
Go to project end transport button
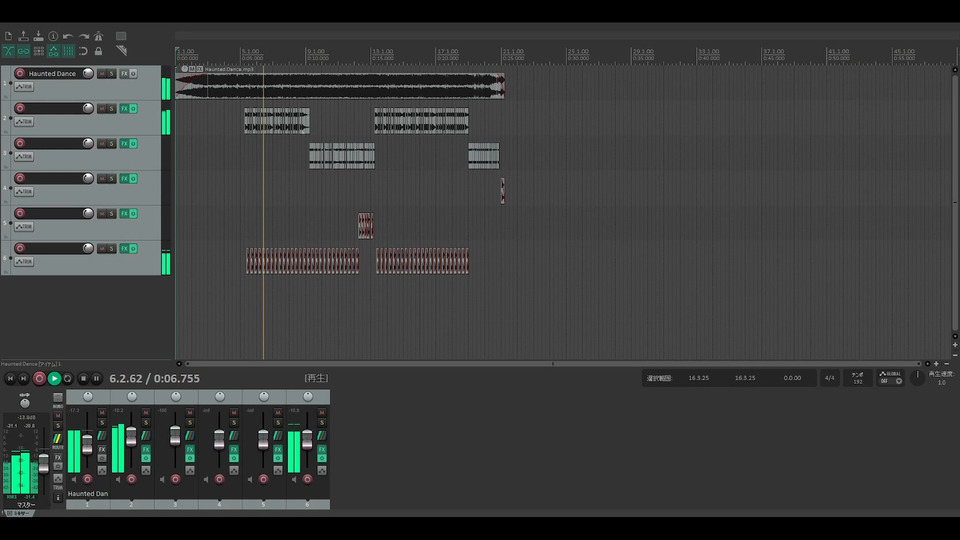pyautogui.click(x=23, y=378)
